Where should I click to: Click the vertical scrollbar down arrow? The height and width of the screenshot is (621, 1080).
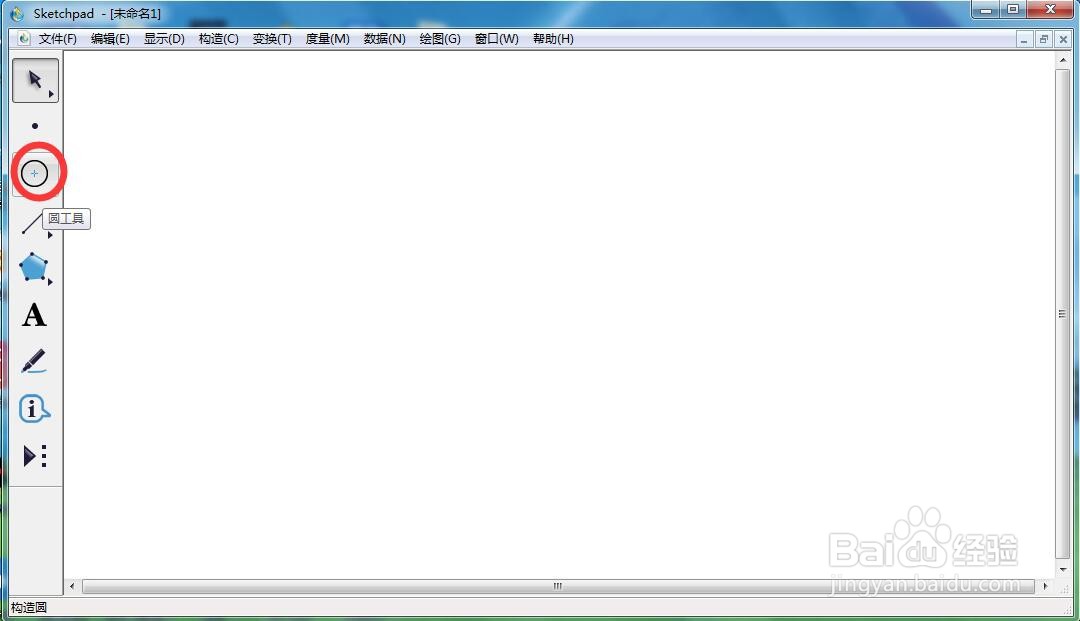(x=1063, y=570)
